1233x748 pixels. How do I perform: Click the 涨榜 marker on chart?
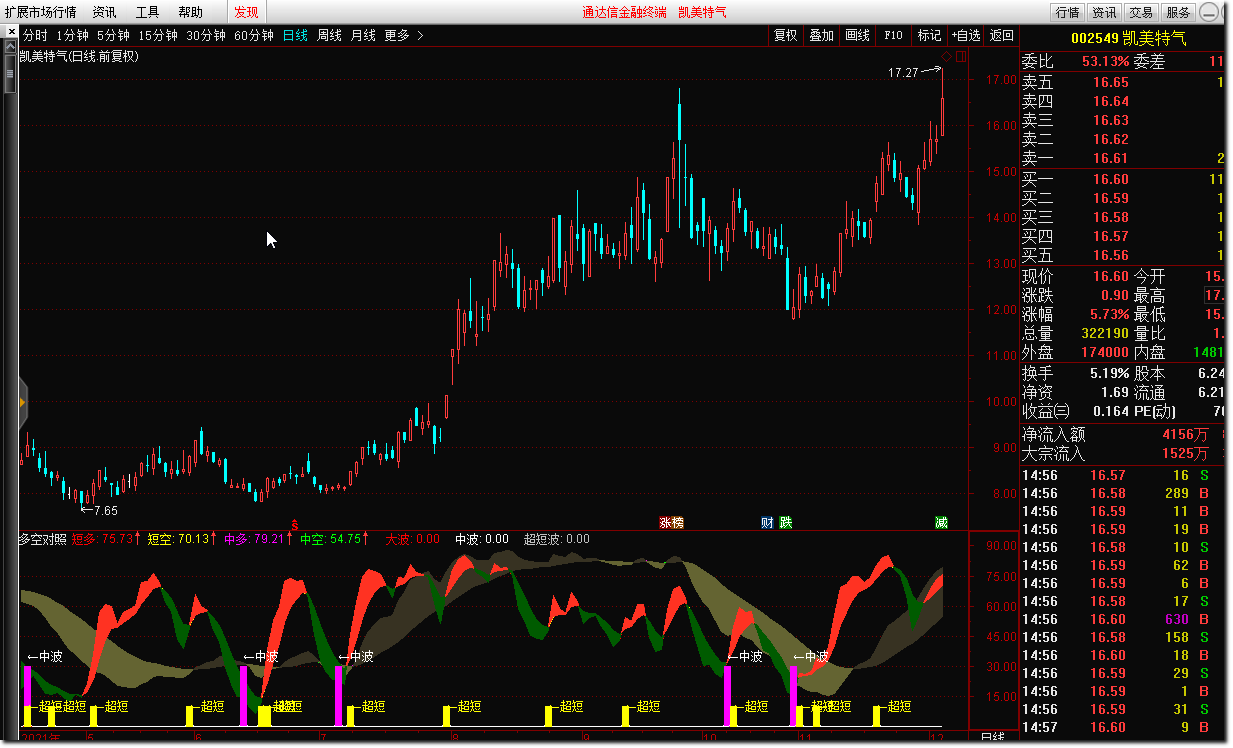coord(671,522)
